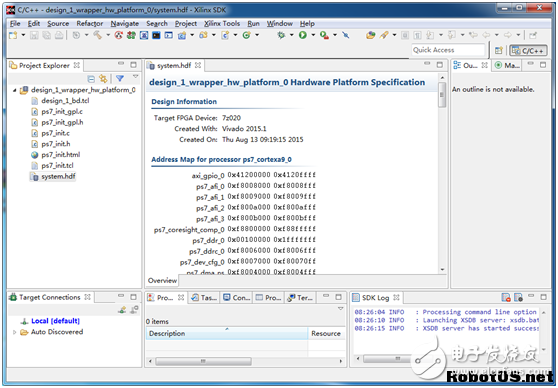Open Project Explorer view menu triangle
Image resolution: width=558 pixels, height=388 pixels.
pos(136,77)
